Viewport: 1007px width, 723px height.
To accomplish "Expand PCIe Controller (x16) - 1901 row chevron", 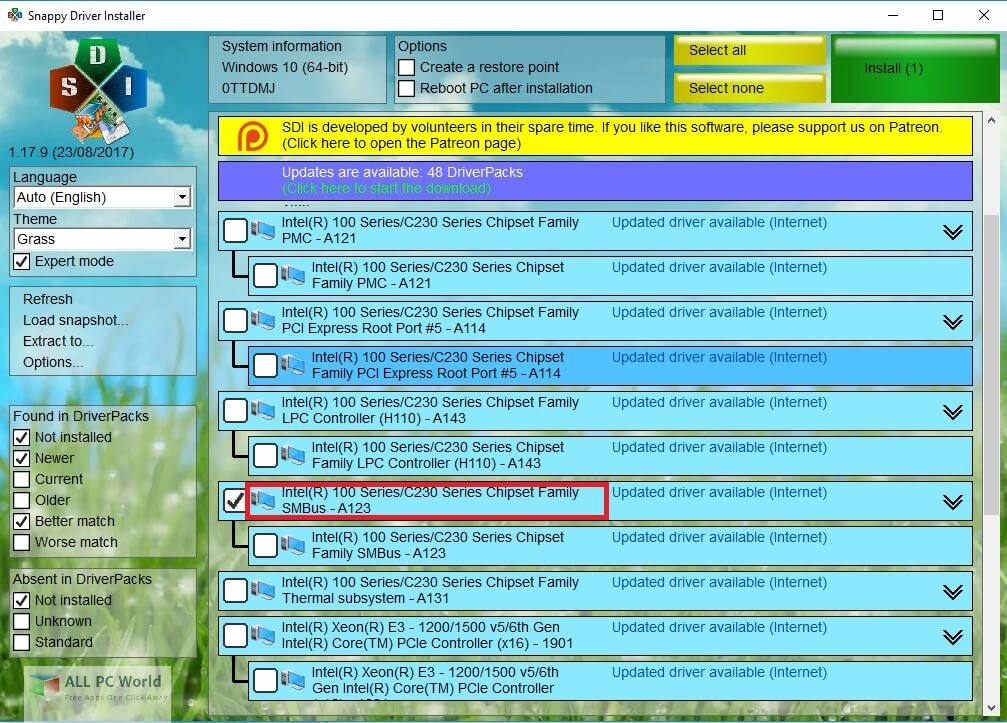I will point(952,636).
